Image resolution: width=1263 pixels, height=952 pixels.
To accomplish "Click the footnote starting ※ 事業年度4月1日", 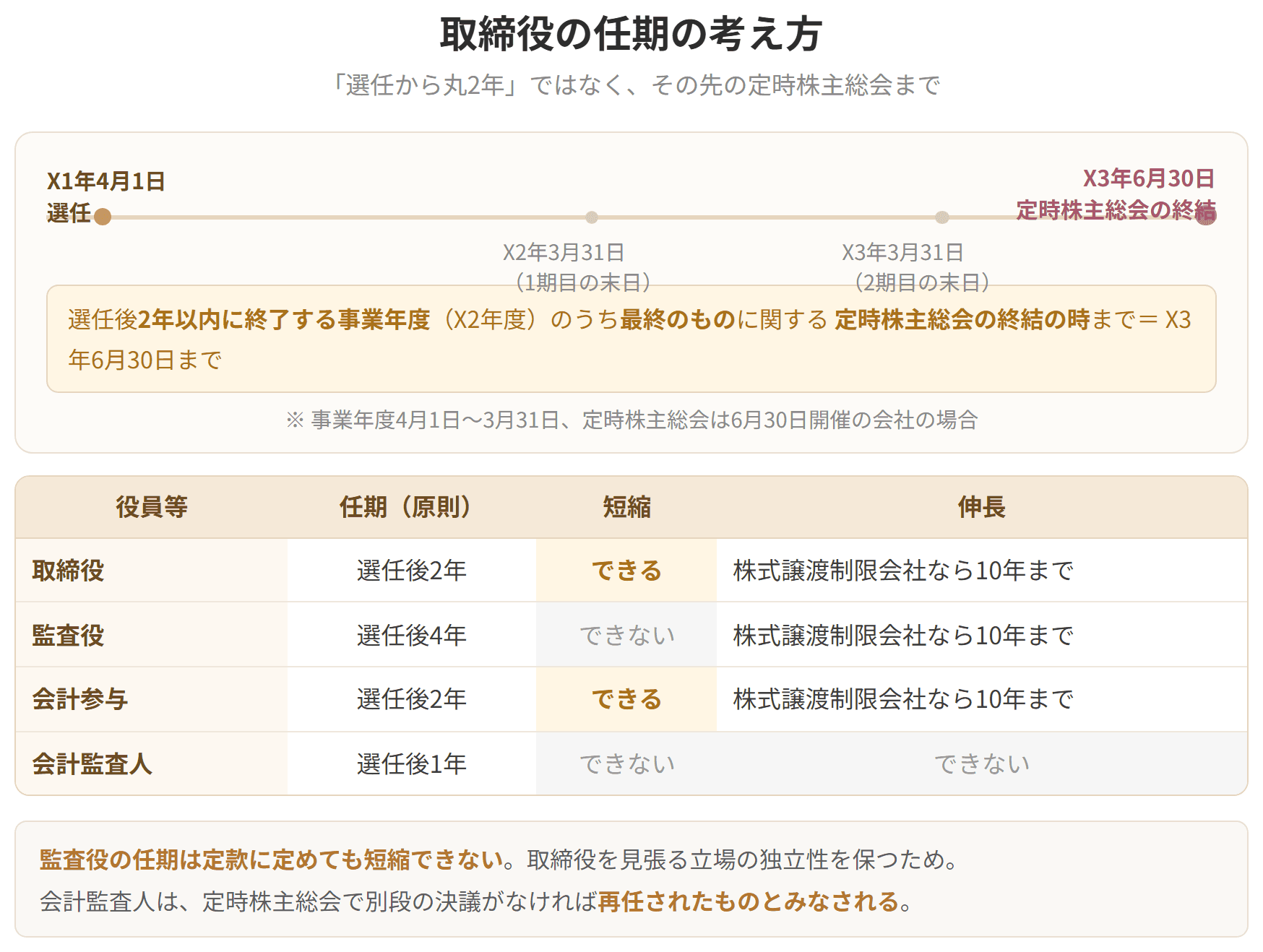I will click(631, 420).
